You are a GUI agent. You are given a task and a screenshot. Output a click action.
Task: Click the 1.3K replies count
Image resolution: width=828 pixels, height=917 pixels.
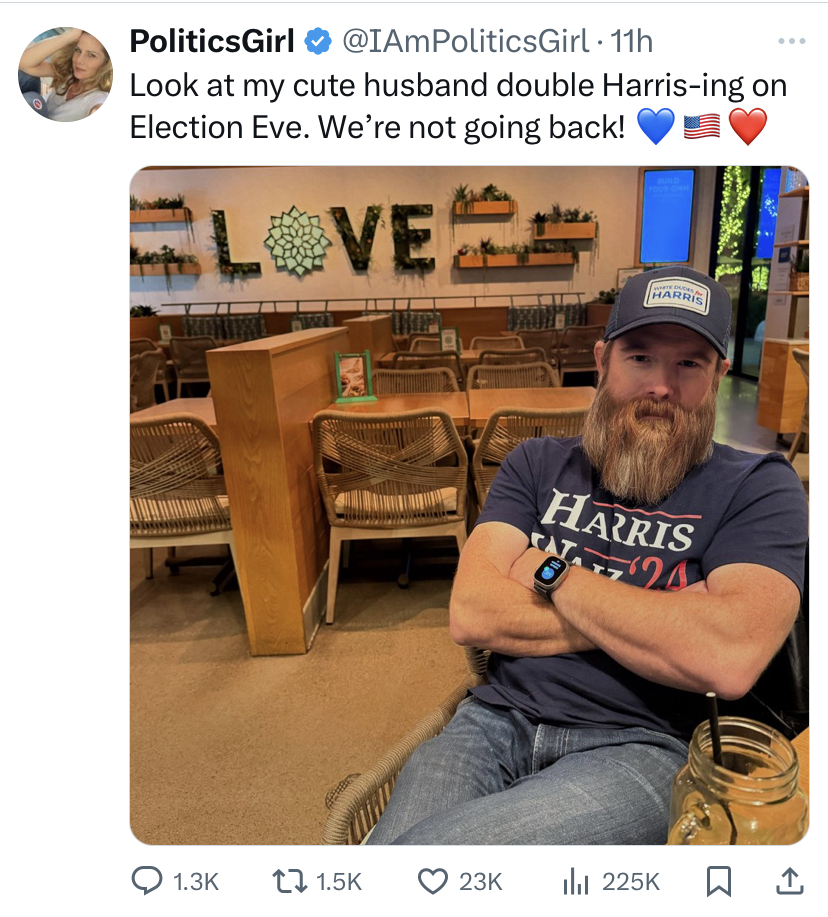click(x=196, y=881)
